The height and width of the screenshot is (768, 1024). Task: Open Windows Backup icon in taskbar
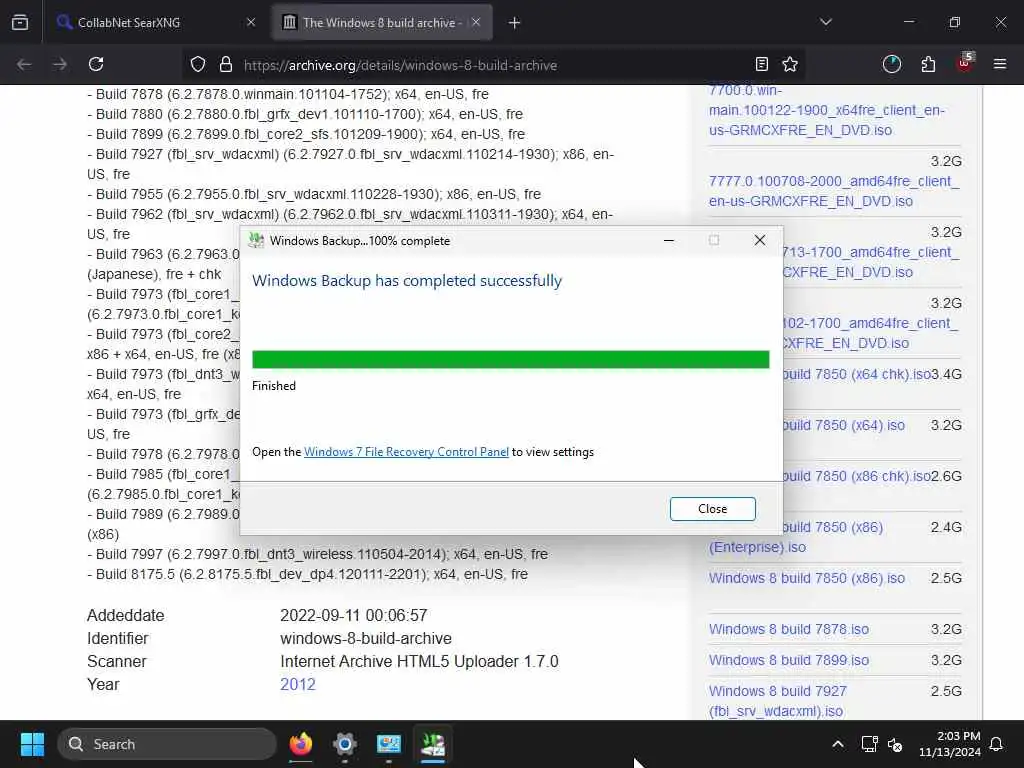[432, 744]
